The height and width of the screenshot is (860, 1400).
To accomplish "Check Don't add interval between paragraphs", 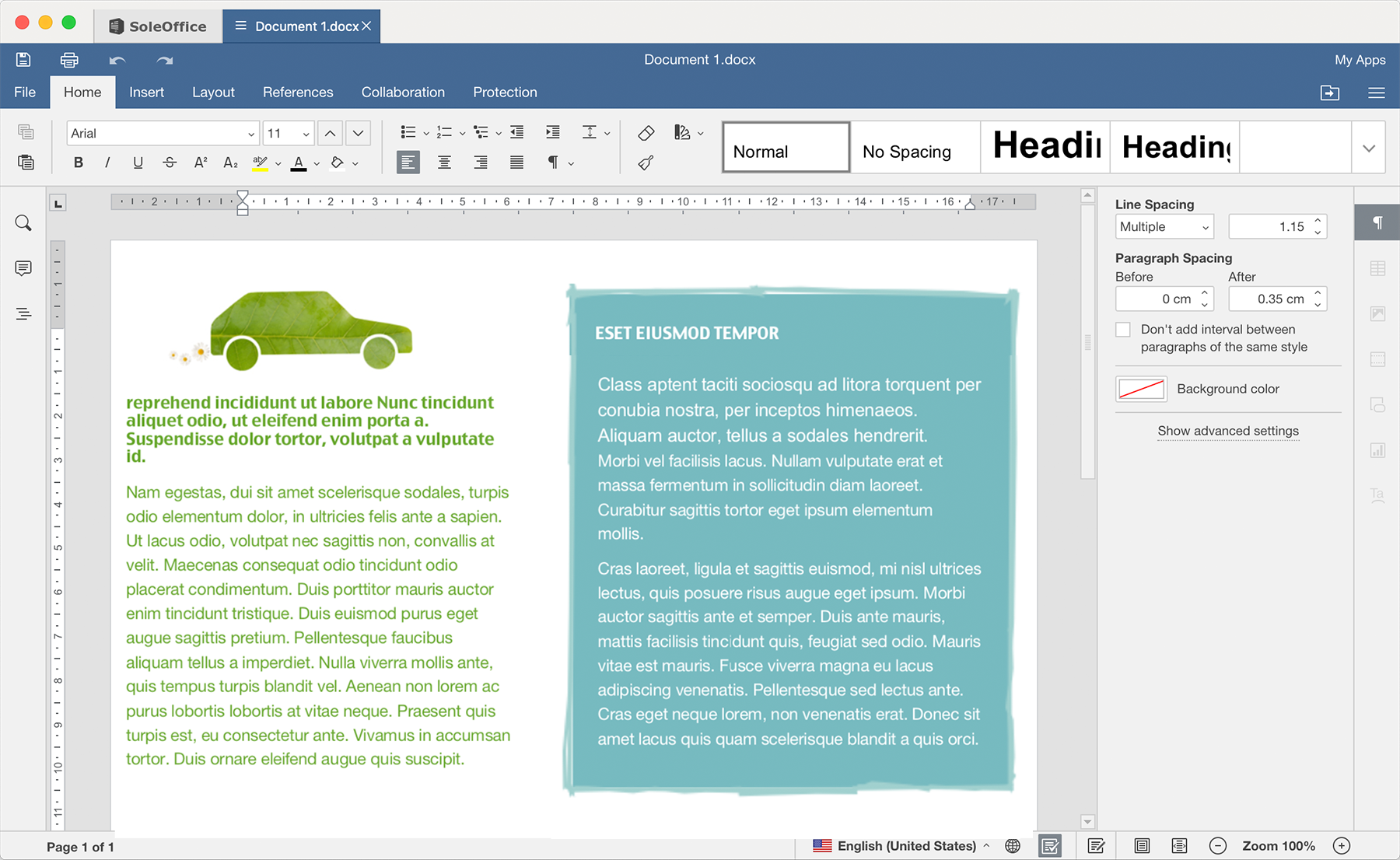I will (1123, 330).
